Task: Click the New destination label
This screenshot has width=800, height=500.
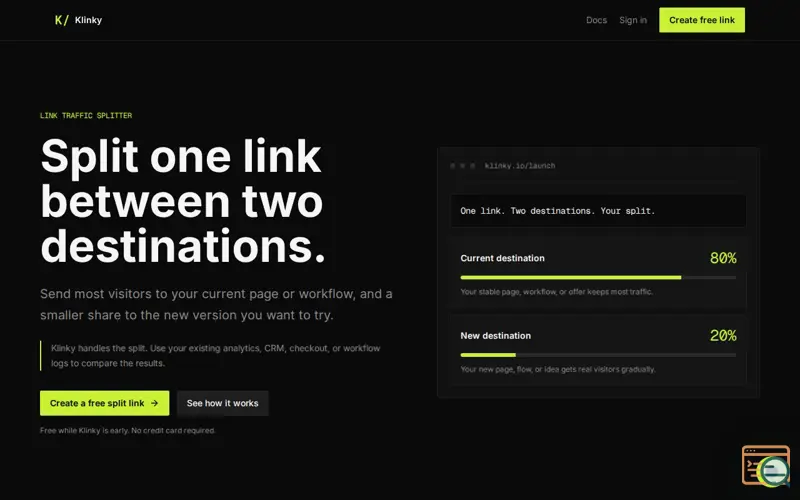Action: point(495,336)
